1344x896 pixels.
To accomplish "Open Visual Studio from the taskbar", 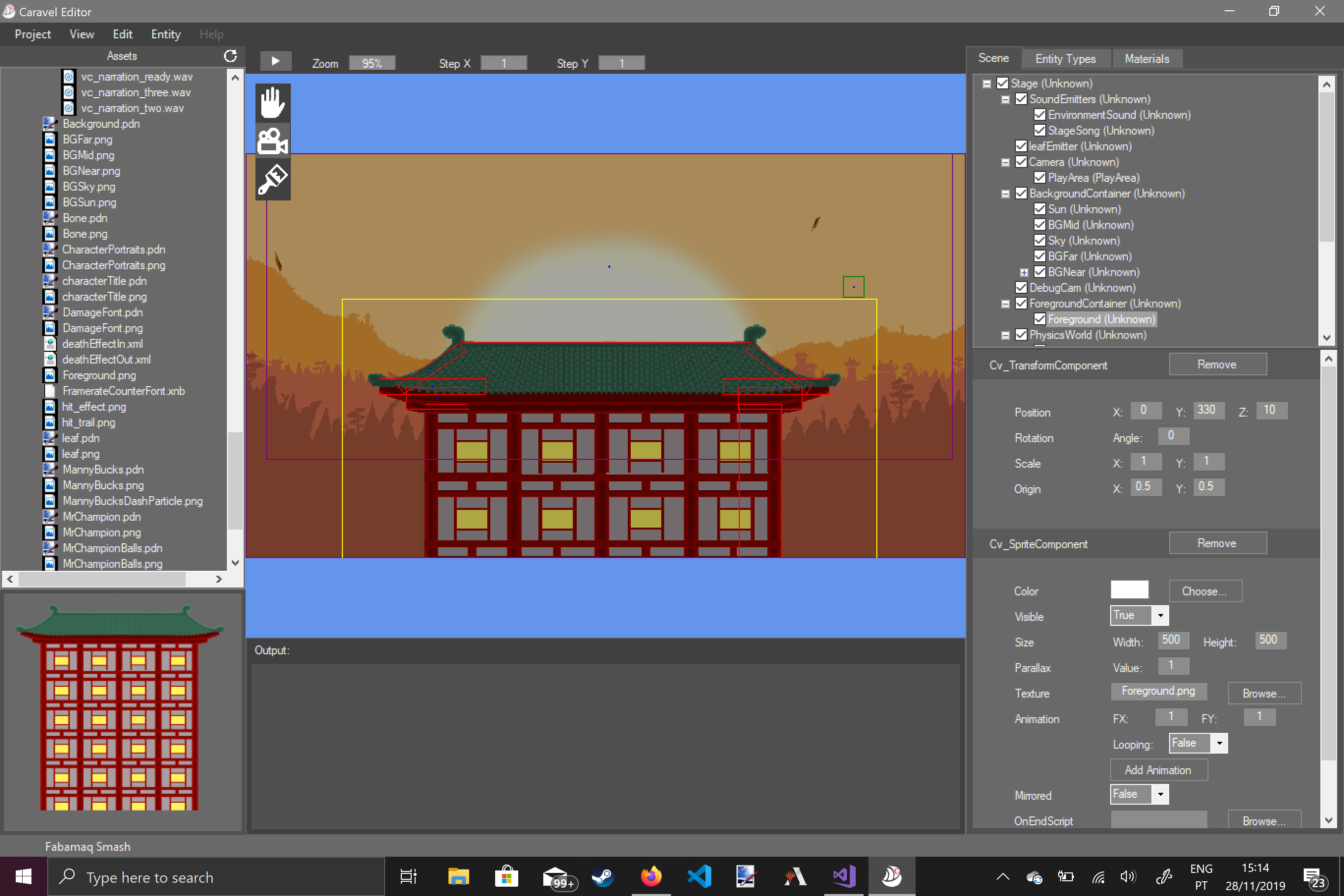I will (843, 876).
